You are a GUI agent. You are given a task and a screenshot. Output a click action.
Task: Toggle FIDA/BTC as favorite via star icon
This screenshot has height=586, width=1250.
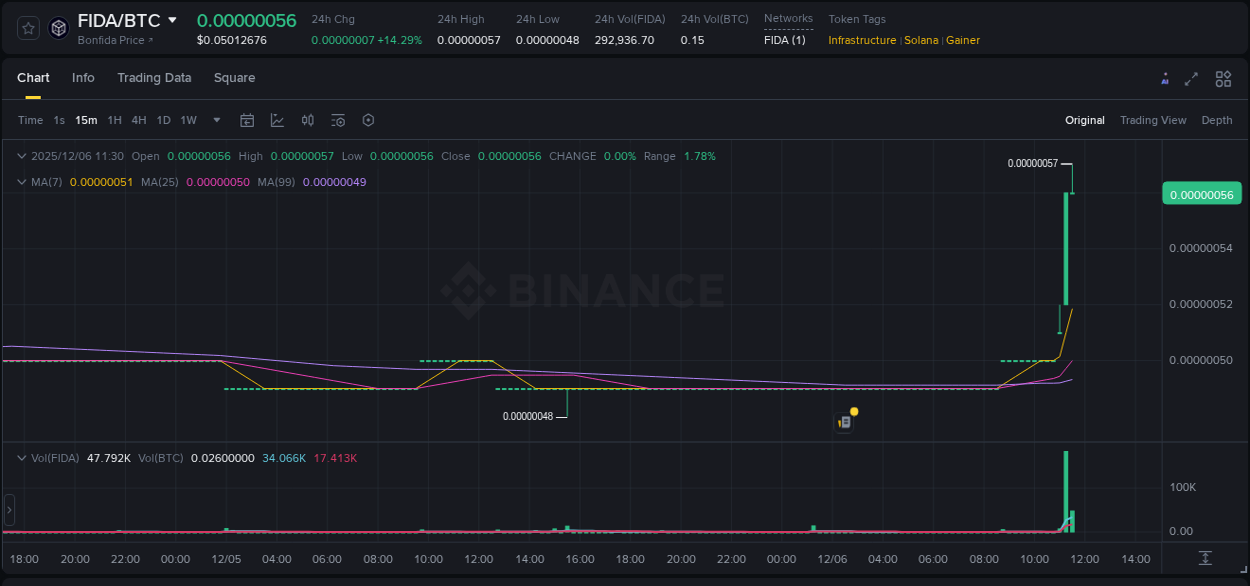[27, 27]
